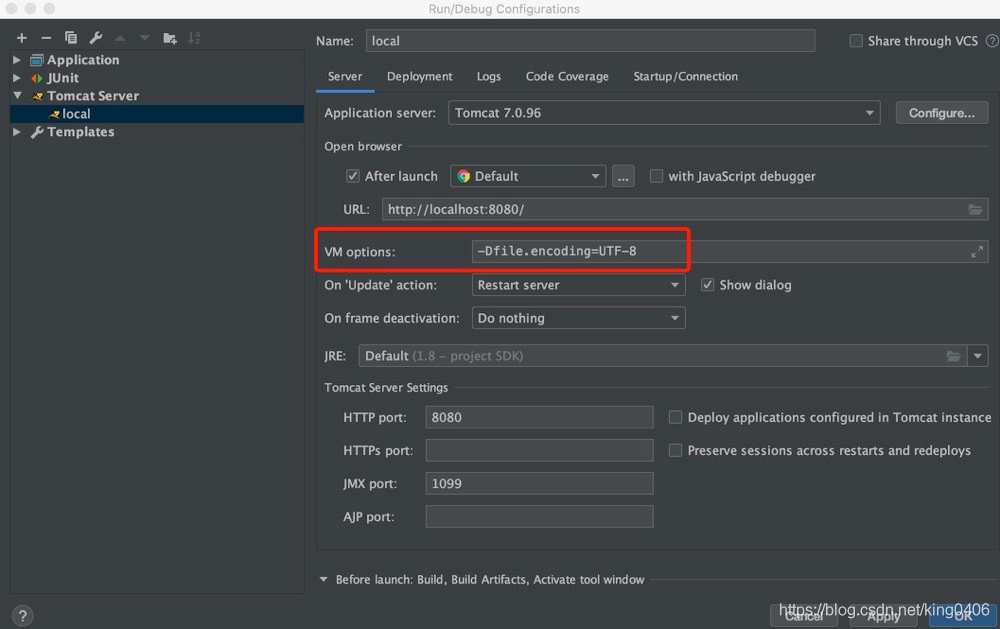The height and width of the screenshot is (629, 1000).
Task: Expand the VM options field editor
Action: point(976,252)
